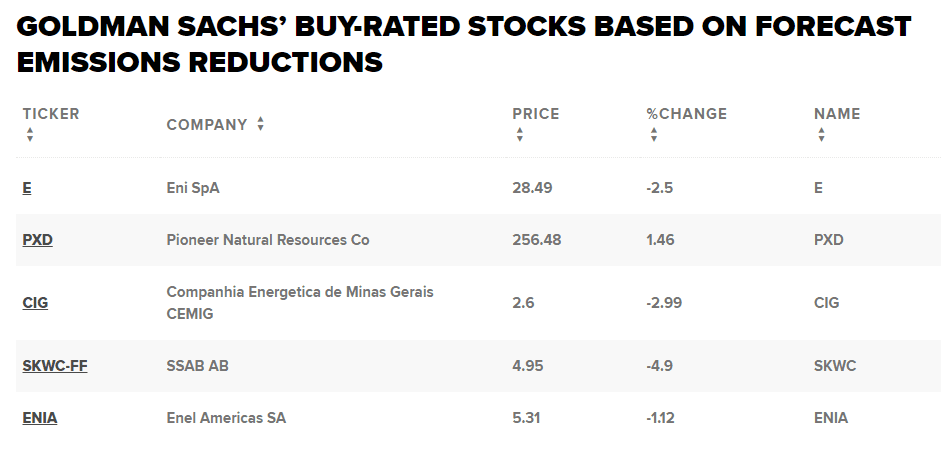Viewport: 942px width, 467px height.
Task: Open the ENIA ticker link
Action: click(x=40, y=418)
